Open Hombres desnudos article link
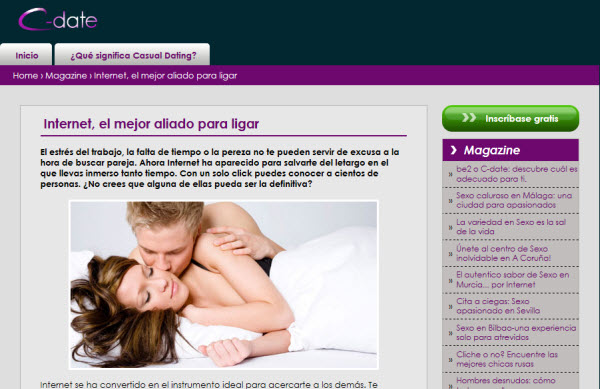This screenshot has width=600, height=389. (505, 382)
